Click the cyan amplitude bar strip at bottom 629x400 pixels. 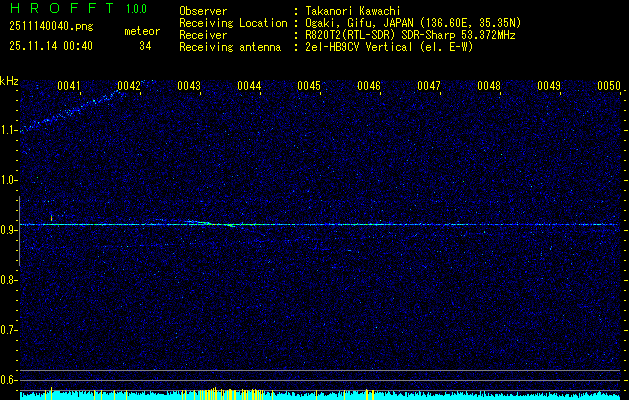(320, 395)
